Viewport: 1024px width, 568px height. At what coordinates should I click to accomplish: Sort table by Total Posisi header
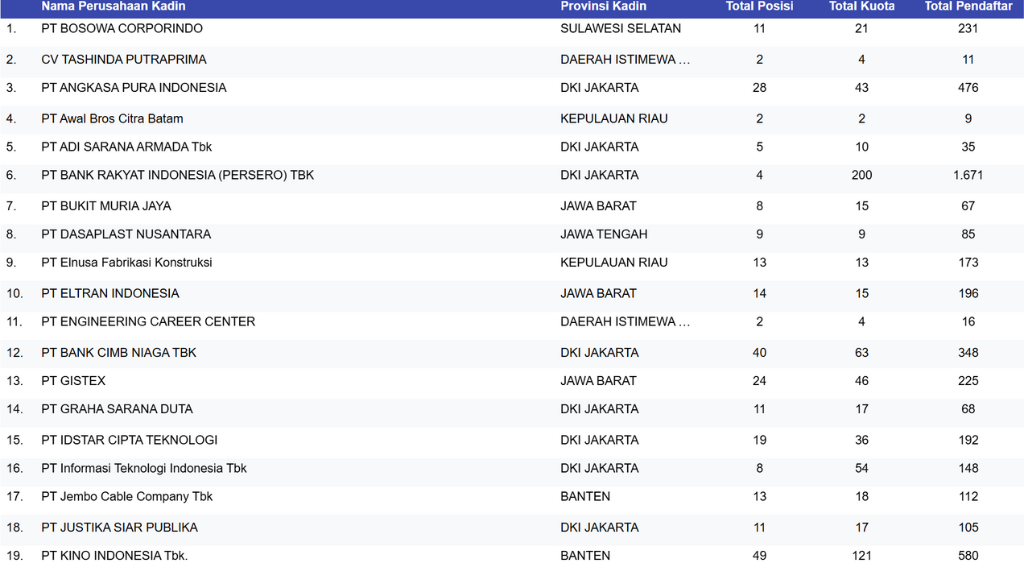(759, 6)
